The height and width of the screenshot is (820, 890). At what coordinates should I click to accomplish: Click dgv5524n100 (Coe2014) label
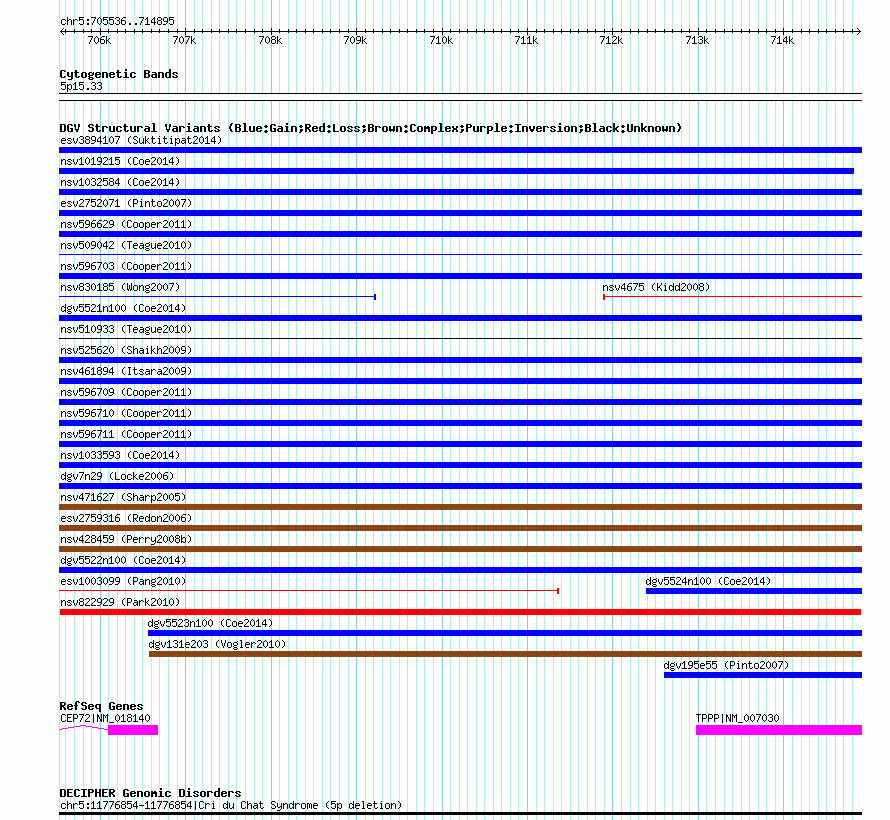pos(708,581)
